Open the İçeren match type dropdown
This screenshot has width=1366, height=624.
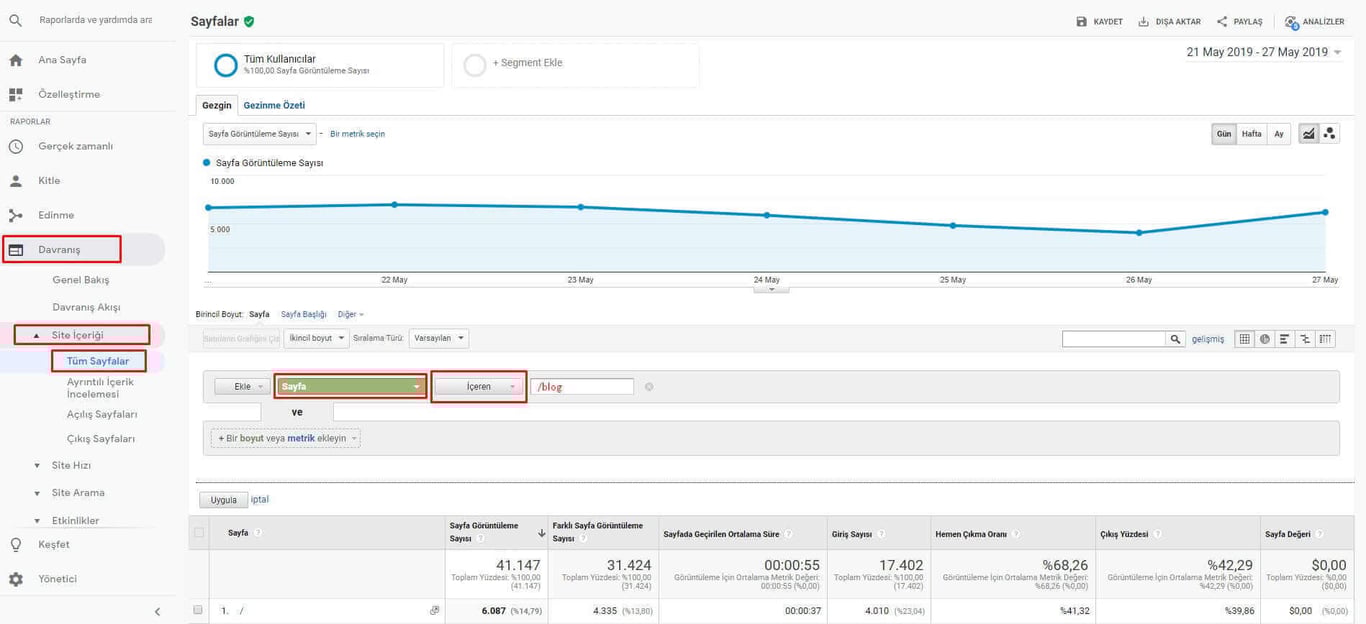click(479, 386)
